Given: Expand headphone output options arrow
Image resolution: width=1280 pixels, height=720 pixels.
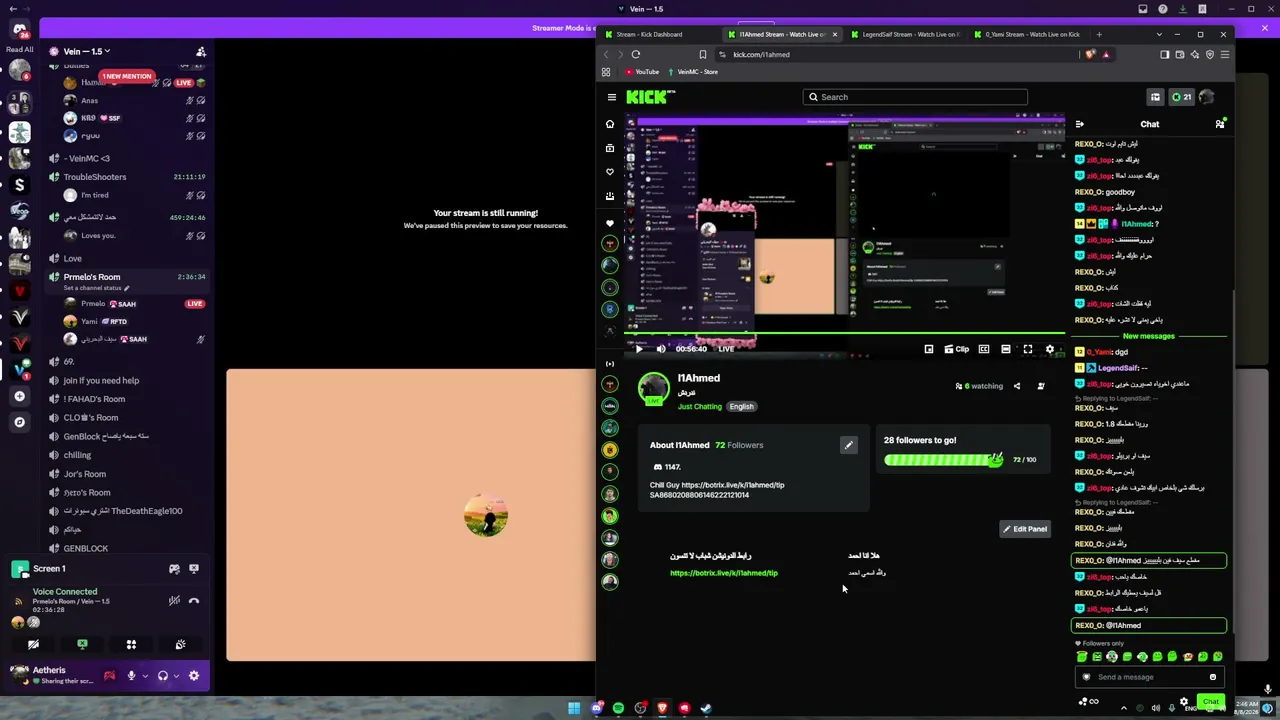Looking at the screenshot, I should [177, 676].
